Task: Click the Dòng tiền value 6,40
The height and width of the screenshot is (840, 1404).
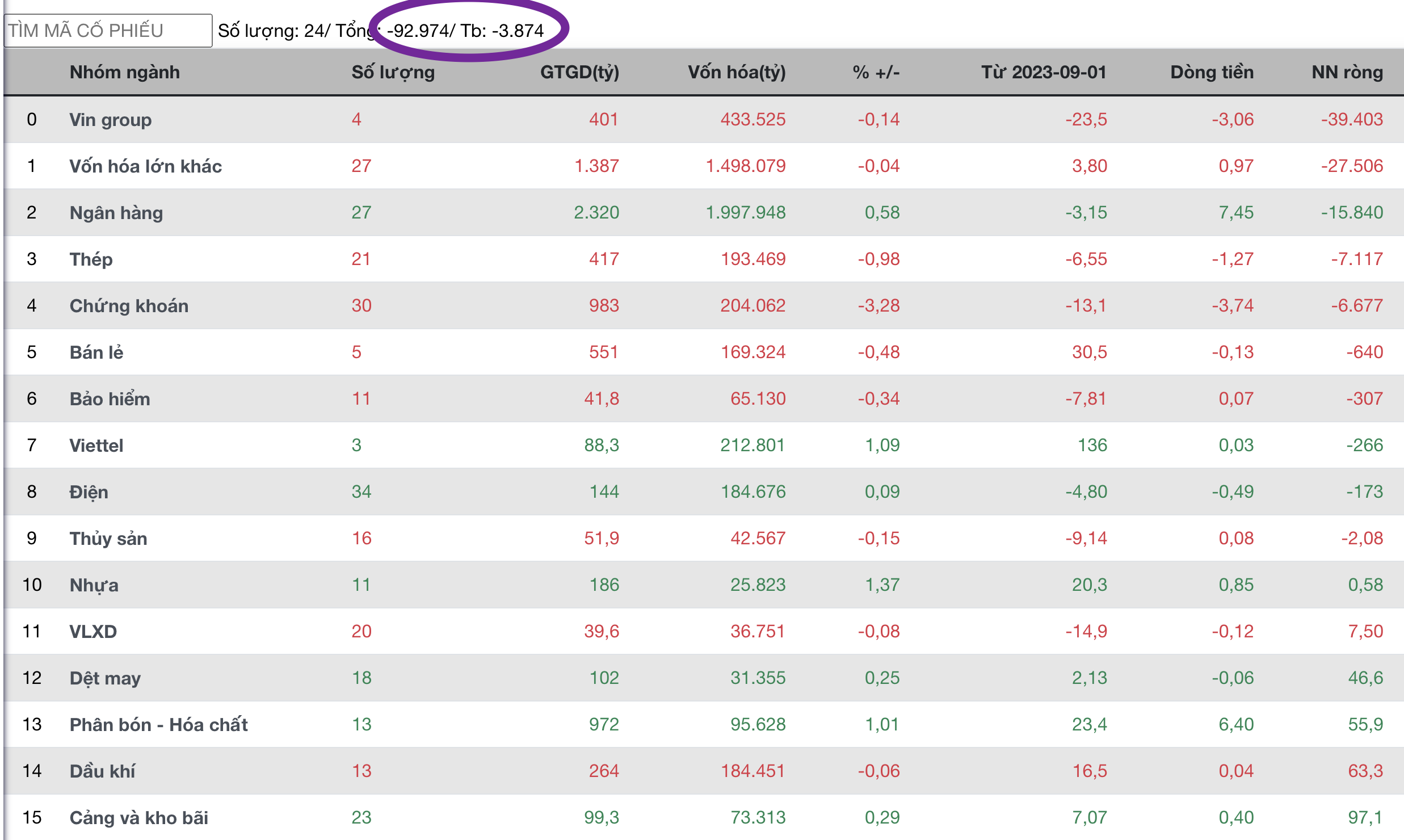Action: pos(1236,724)
